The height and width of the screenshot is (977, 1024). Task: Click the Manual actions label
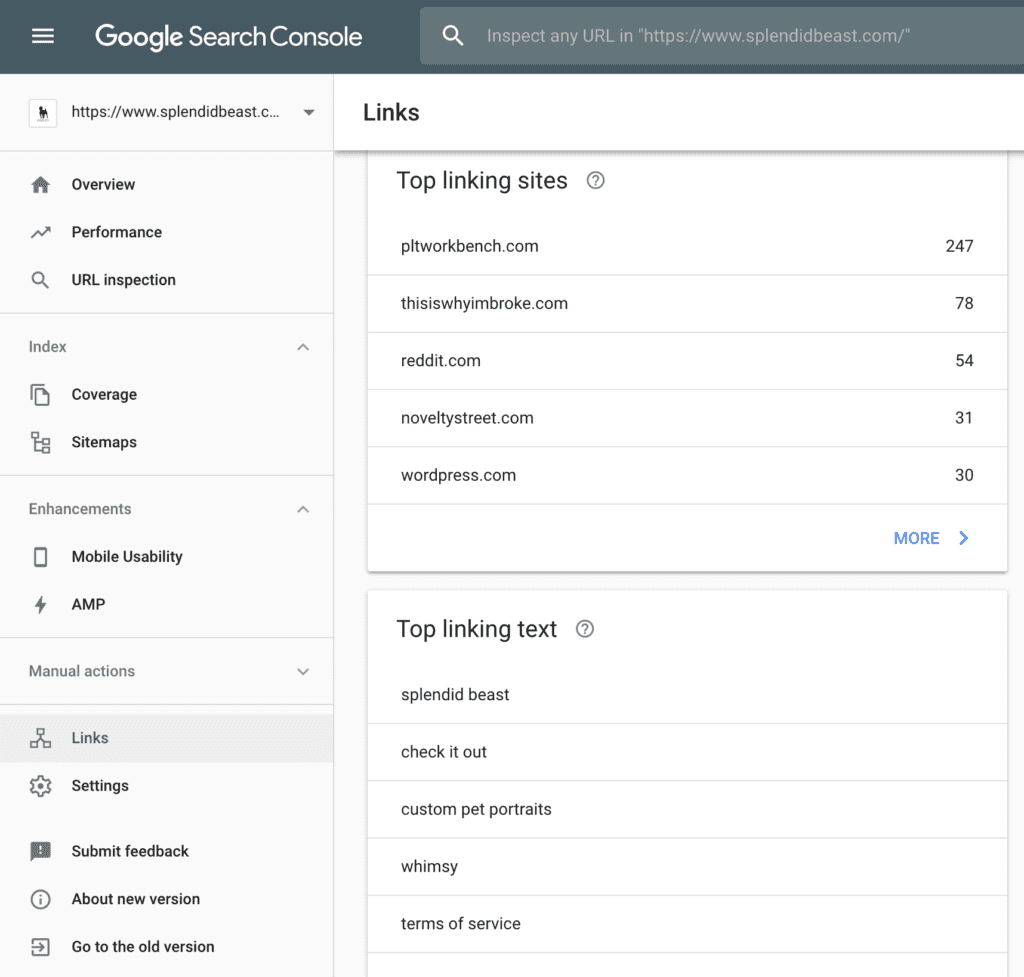tap(82, 671)
